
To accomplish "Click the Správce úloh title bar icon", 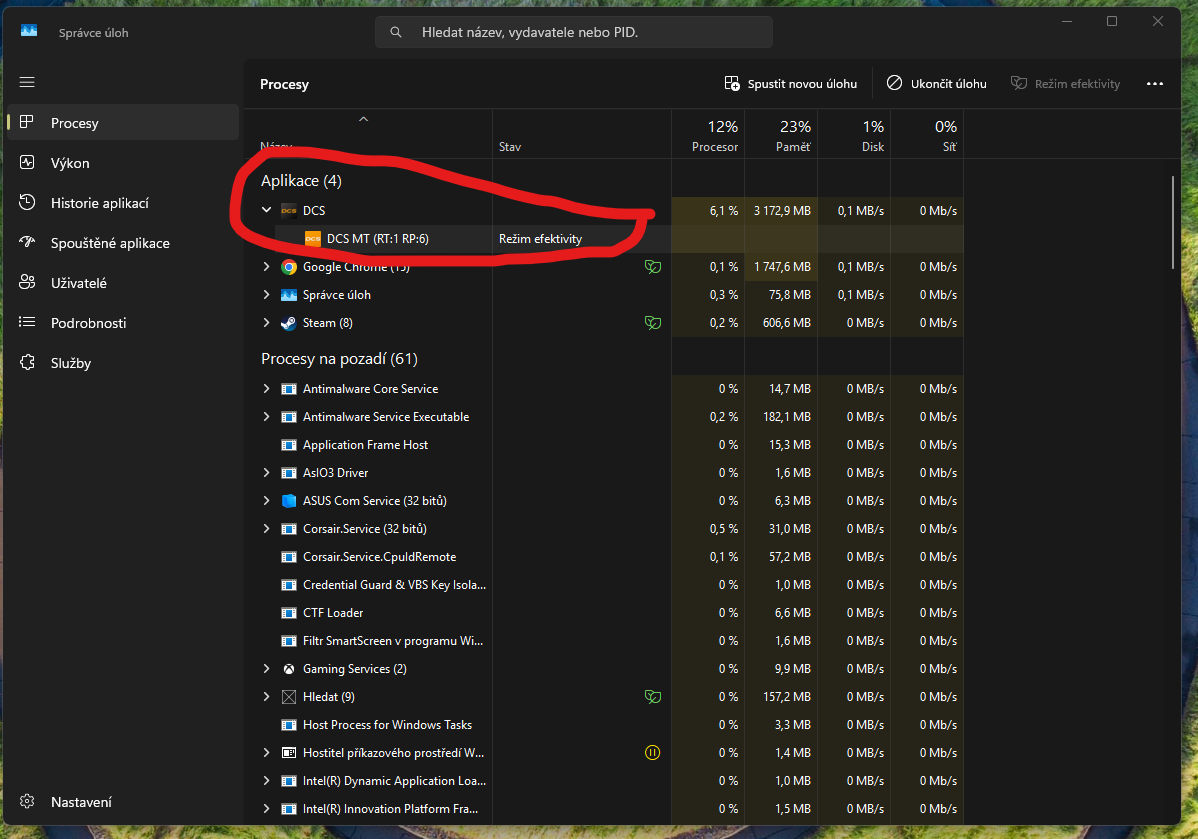I will click(29, 31).
